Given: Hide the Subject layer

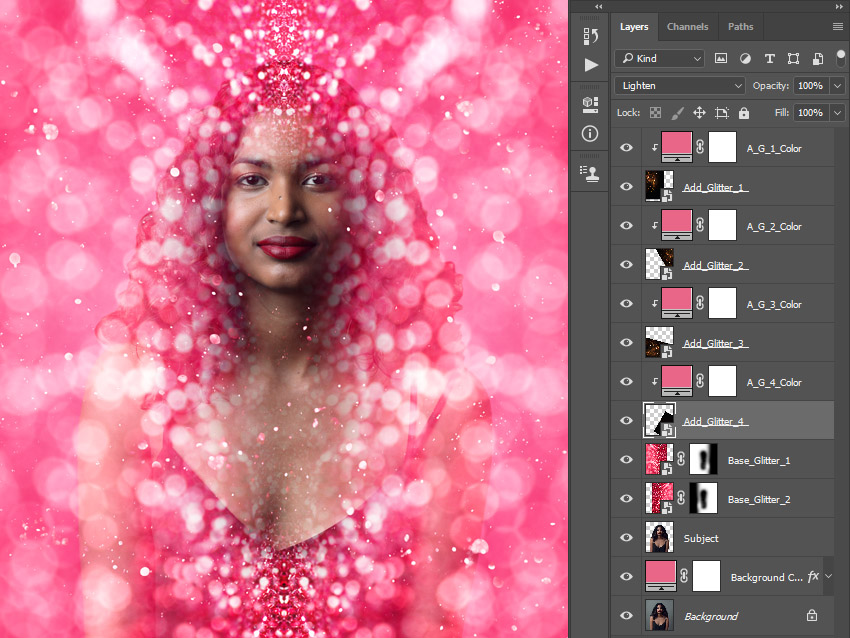Looking at the screenshot, I should [x=626, y=538].
